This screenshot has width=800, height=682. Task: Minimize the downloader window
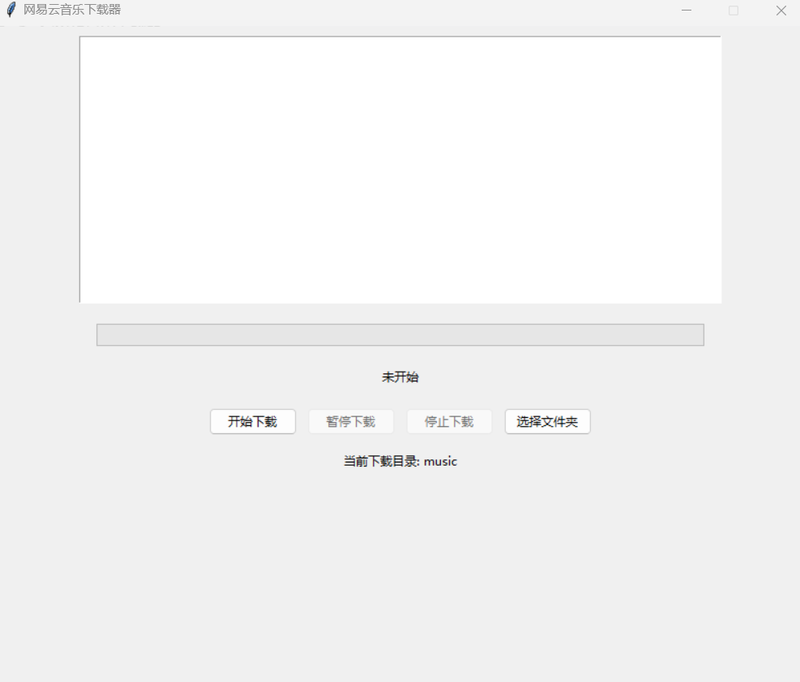click(x=686, y=10)
